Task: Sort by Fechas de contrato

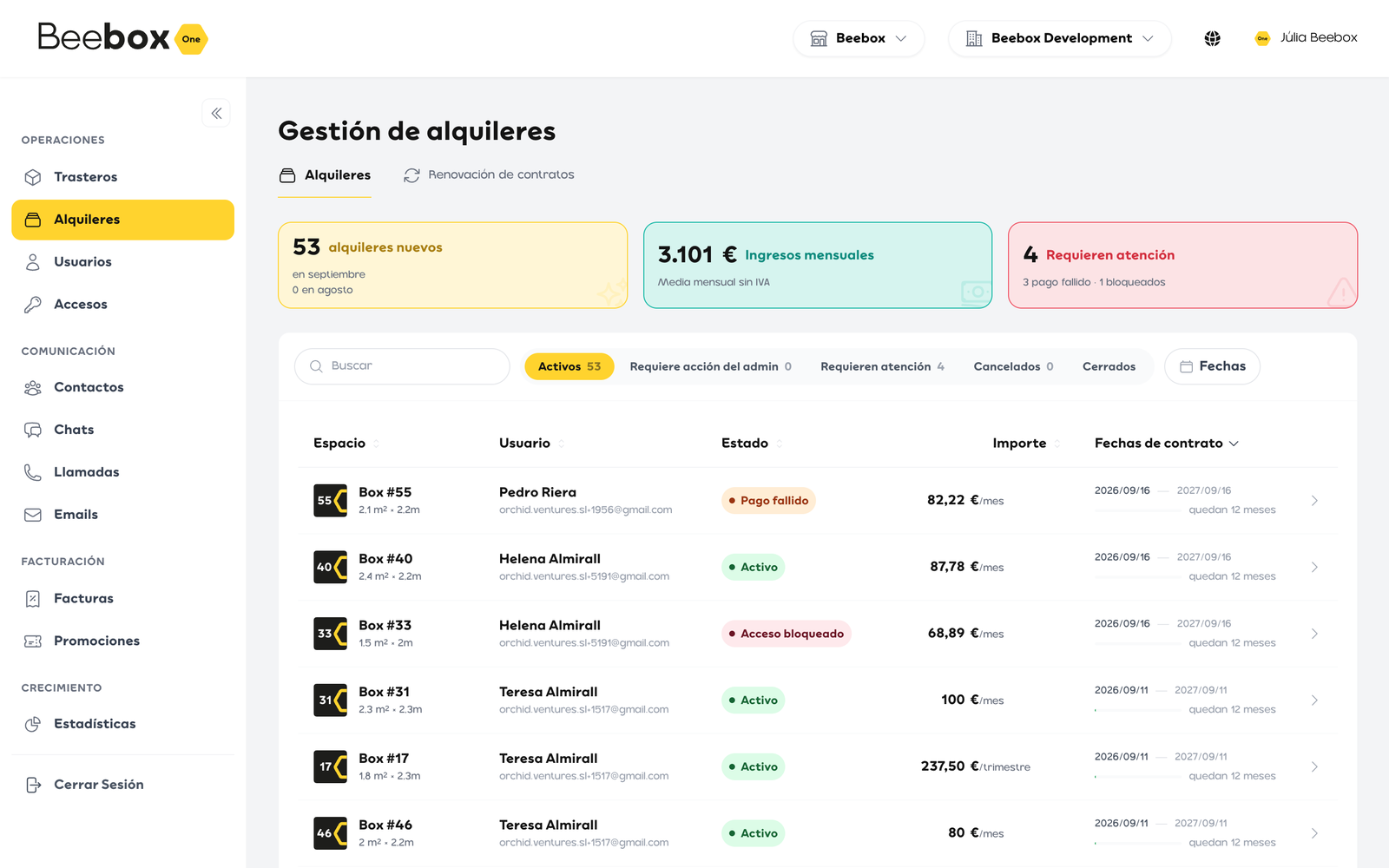Action: coord(1166,443)
